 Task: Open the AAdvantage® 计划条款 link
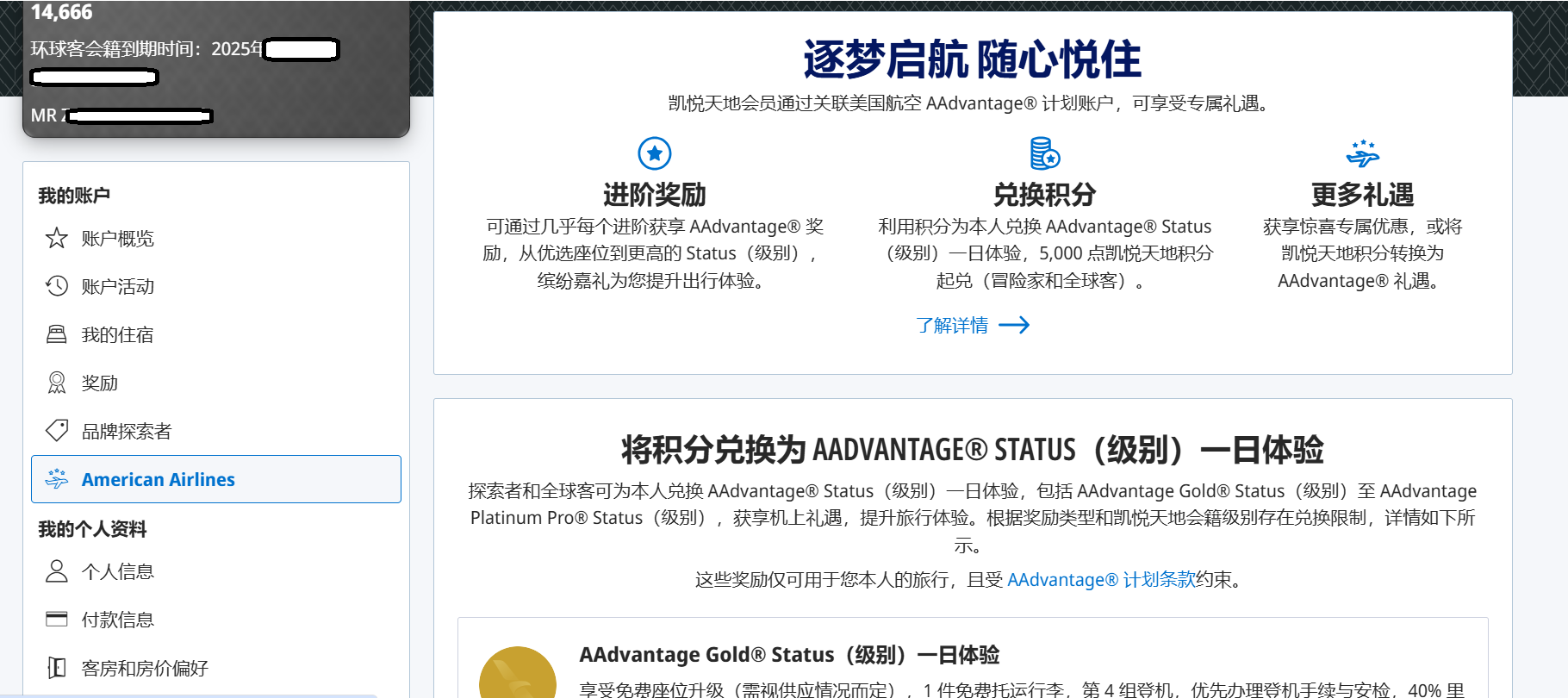1102,579
